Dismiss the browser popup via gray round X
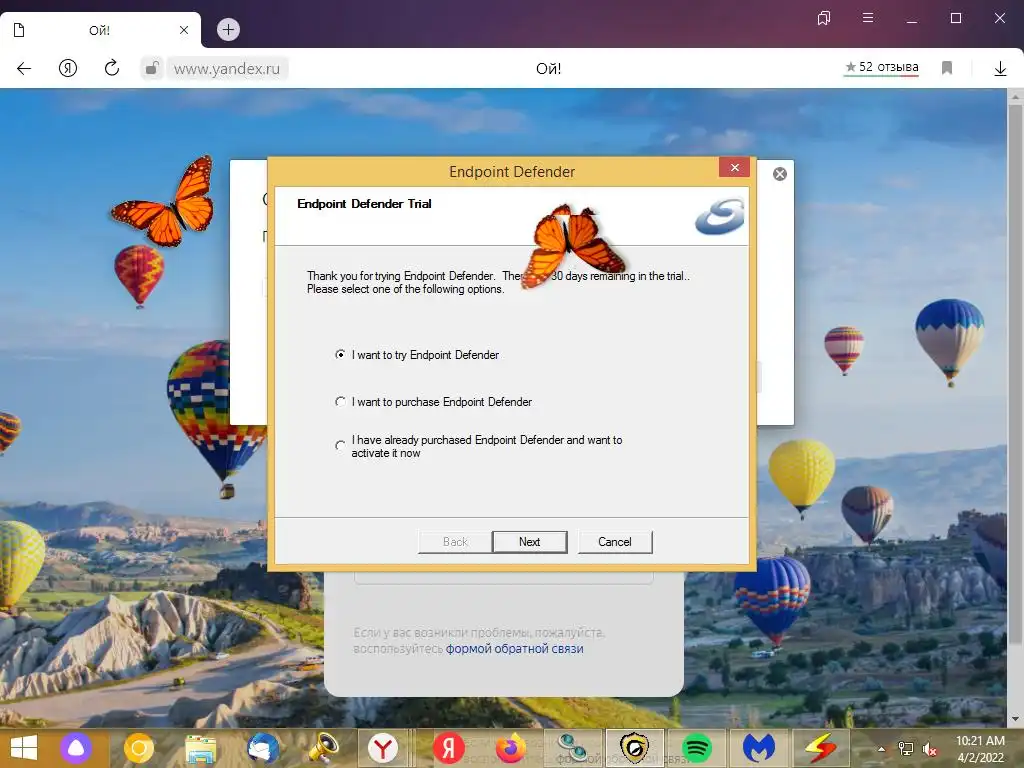 point(780,174)
